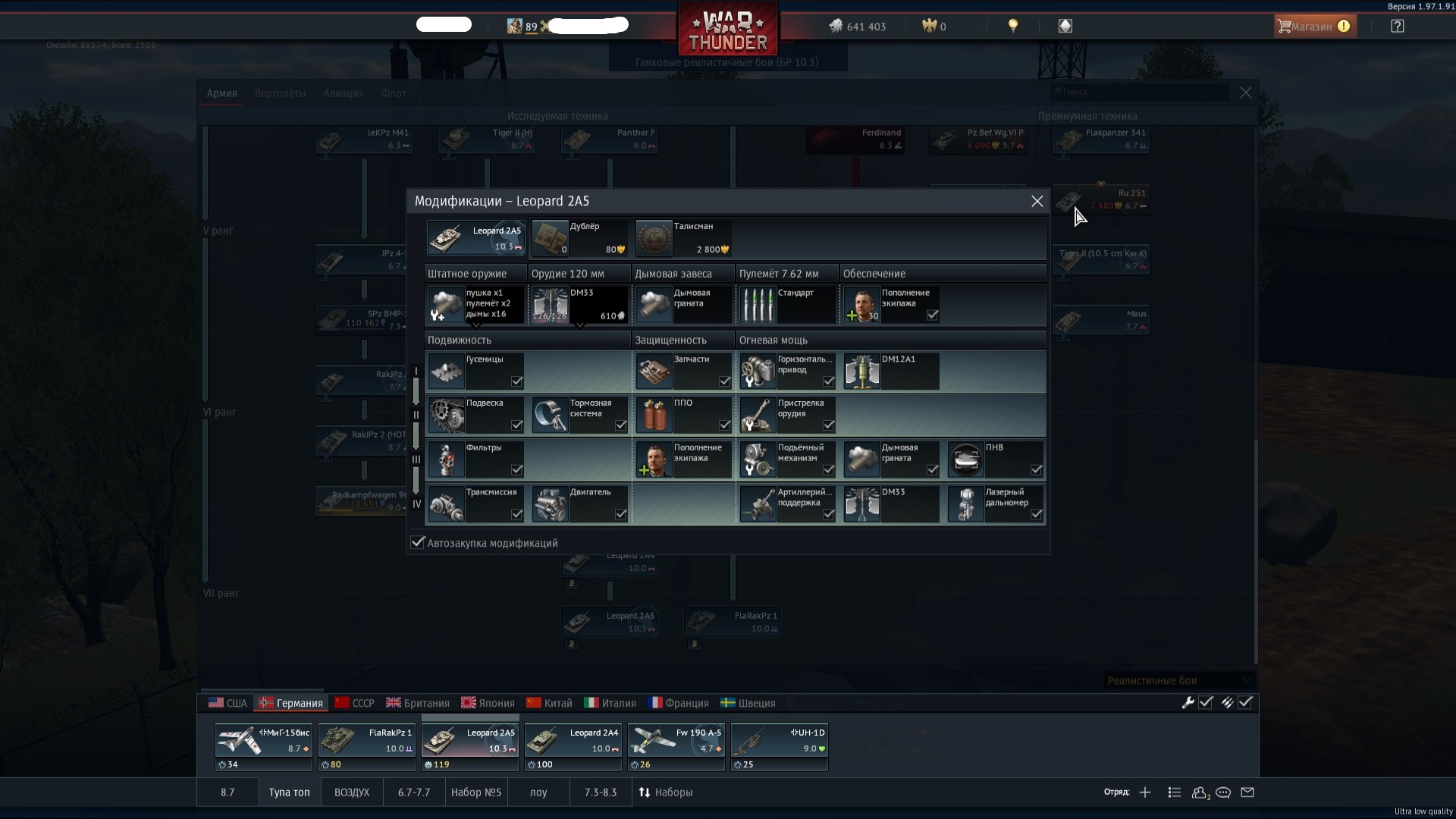Open the Leopard 2A5 vehicle tile in modifications
Image resolution: width=1456 pixels, height=819 pixels.
pos(475,238)
